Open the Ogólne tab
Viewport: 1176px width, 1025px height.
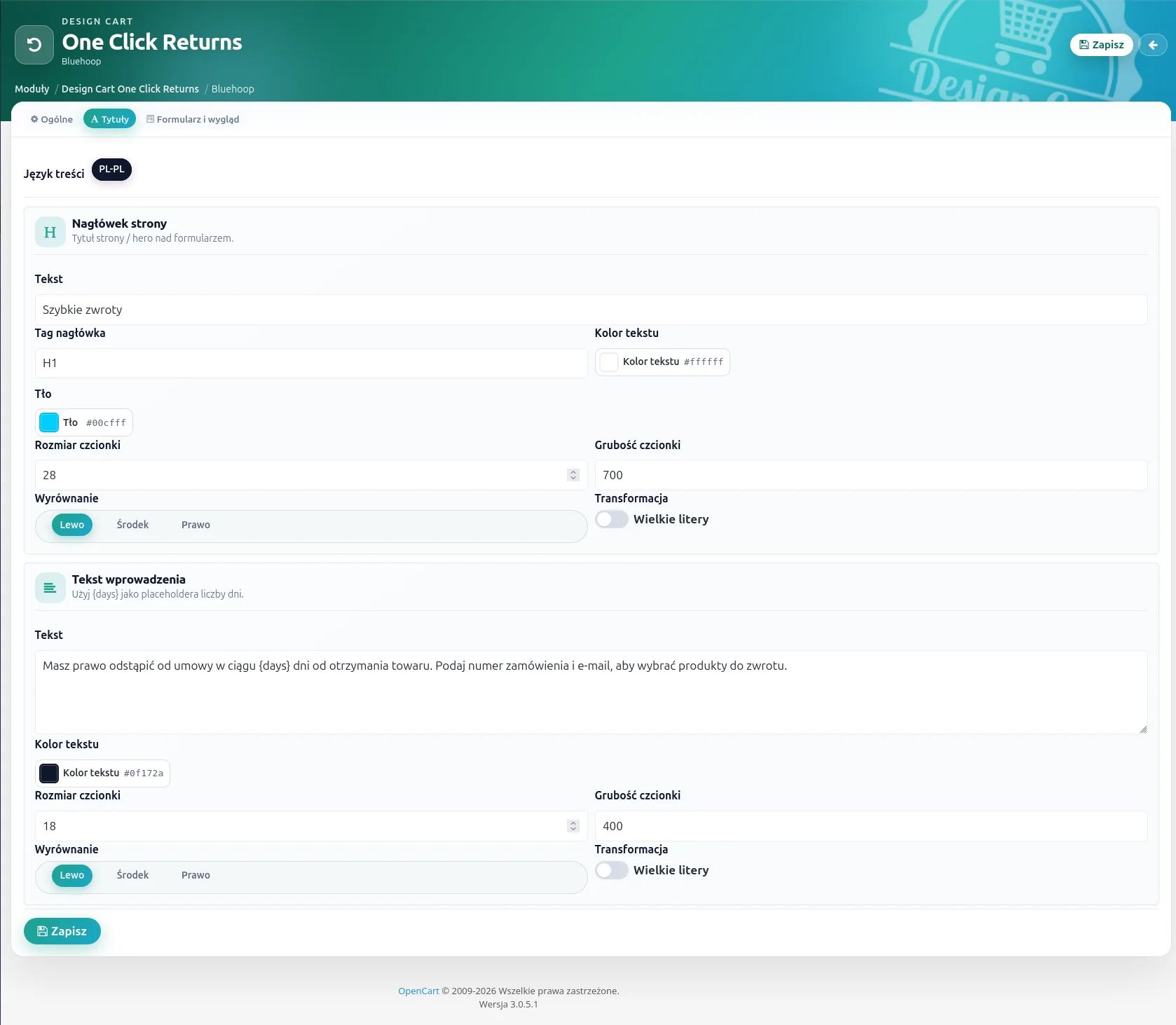click(51, 119)
